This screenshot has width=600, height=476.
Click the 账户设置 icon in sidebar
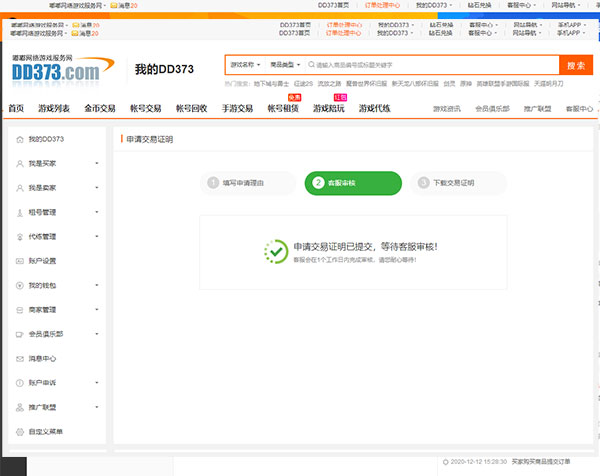point(20,261)
